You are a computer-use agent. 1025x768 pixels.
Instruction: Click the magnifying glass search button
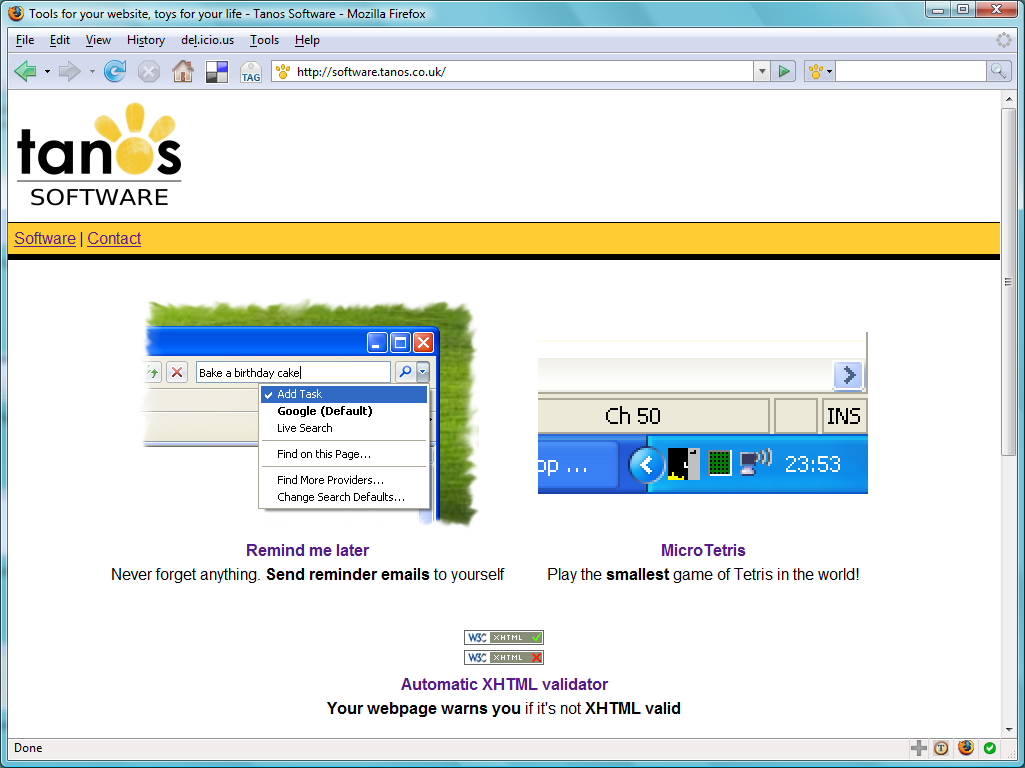[x=998, y=71]
